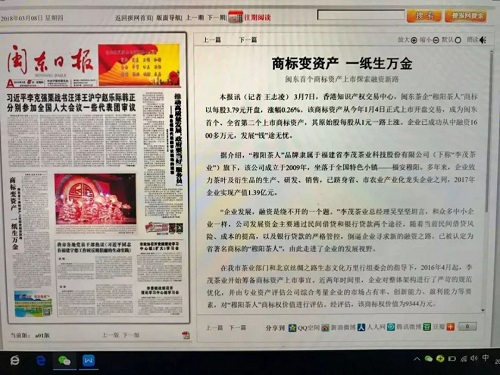The width and height of the screenshot is (500, 375).
Task: Click subtitle 闽东首个商标资产上市探索融资新路
Action: pyautogui.click(x=342, y=79)
